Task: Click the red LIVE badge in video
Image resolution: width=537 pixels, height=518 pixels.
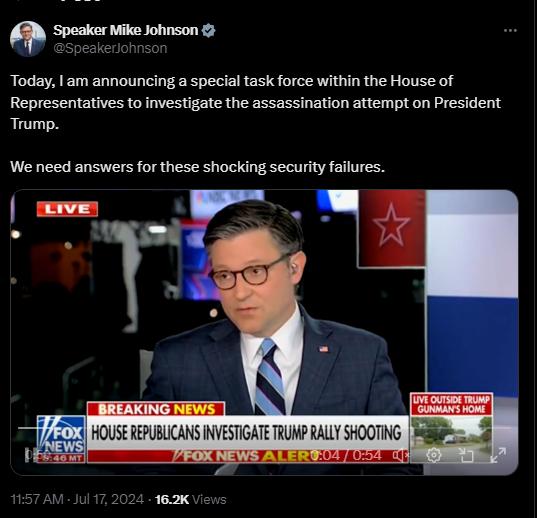Action: [x=67, y=209]
